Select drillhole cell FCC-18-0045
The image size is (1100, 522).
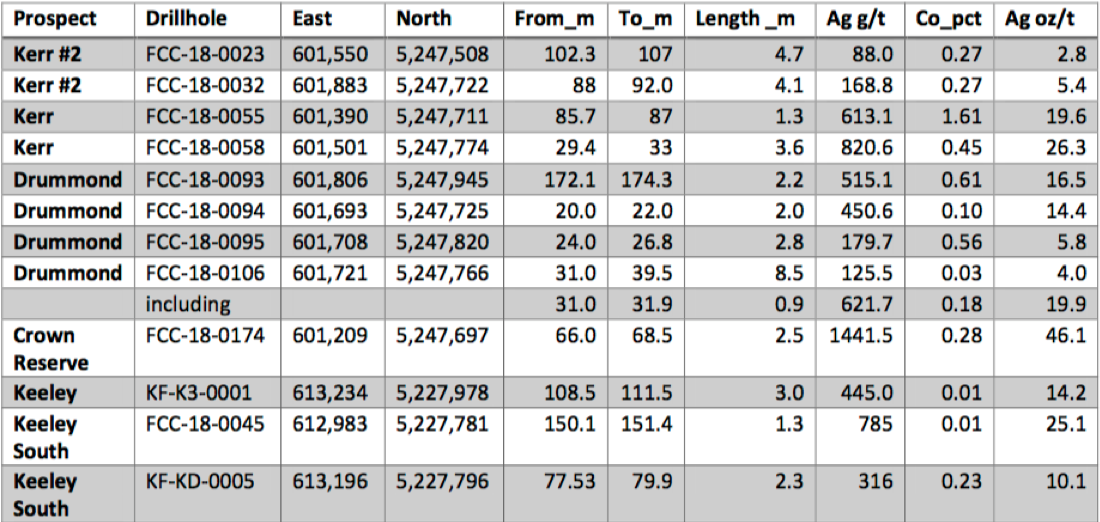click(x=205, y=424)
